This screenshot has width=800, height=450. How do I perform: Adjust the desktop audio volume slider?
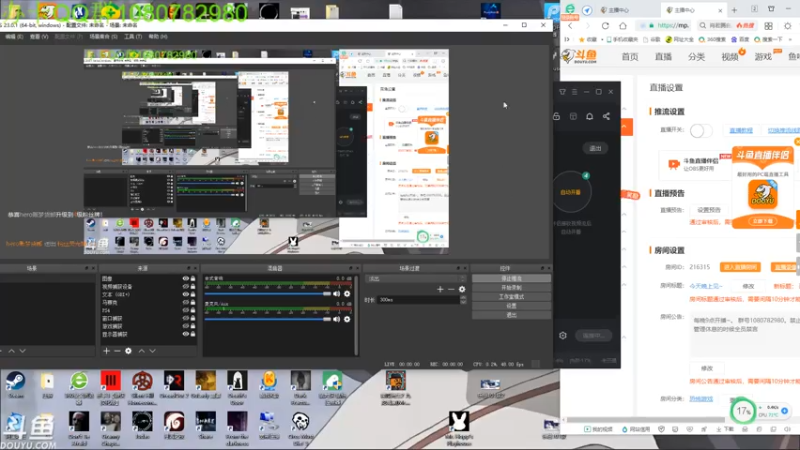click(268, 294)
